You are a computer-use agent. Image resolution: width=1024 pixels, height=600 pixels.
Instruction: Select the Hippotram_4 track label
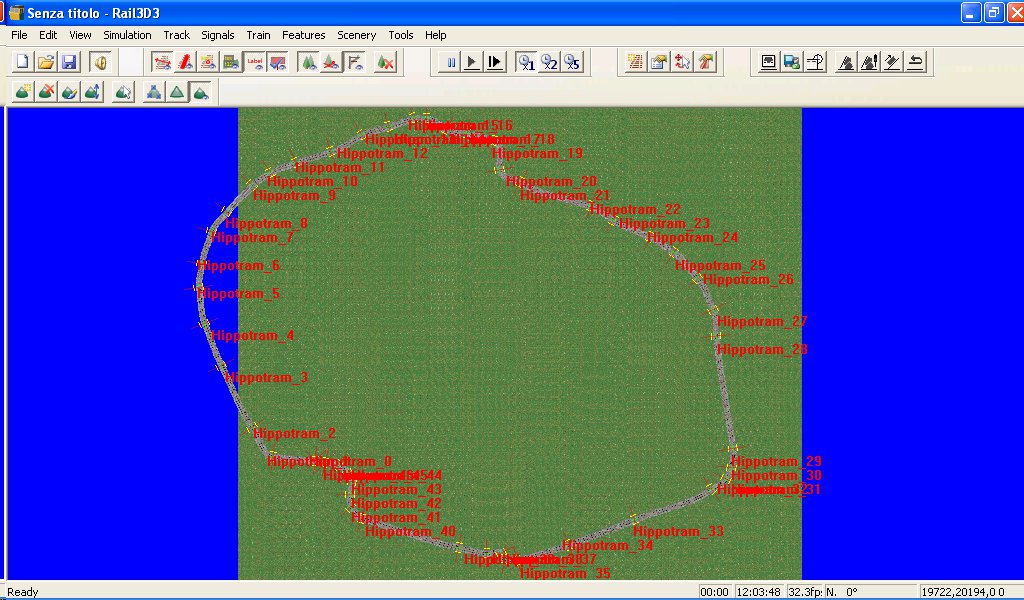[253, 336]
